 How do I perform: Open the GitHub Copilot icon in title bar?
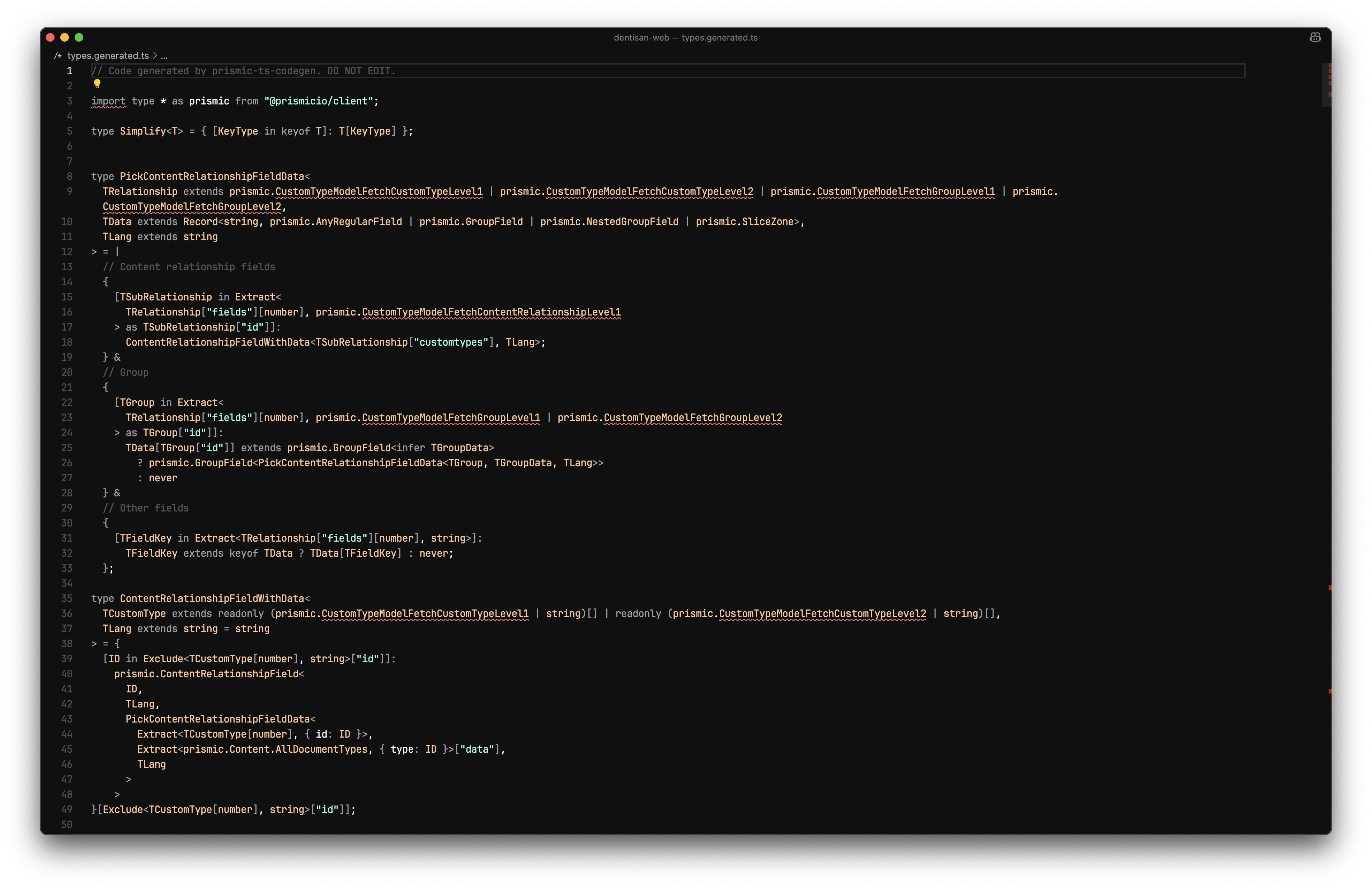(x=1314, y=37)
